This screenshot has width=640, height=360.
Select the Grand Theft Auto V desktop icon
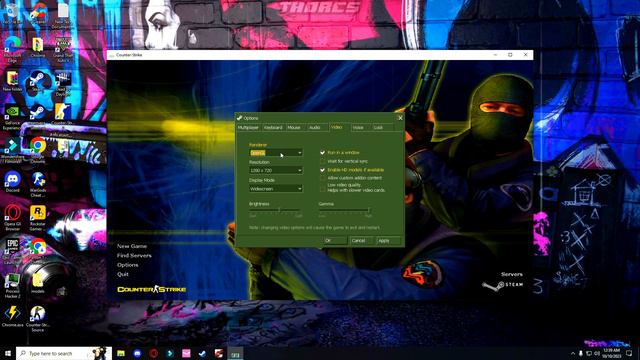coord(62,49)
